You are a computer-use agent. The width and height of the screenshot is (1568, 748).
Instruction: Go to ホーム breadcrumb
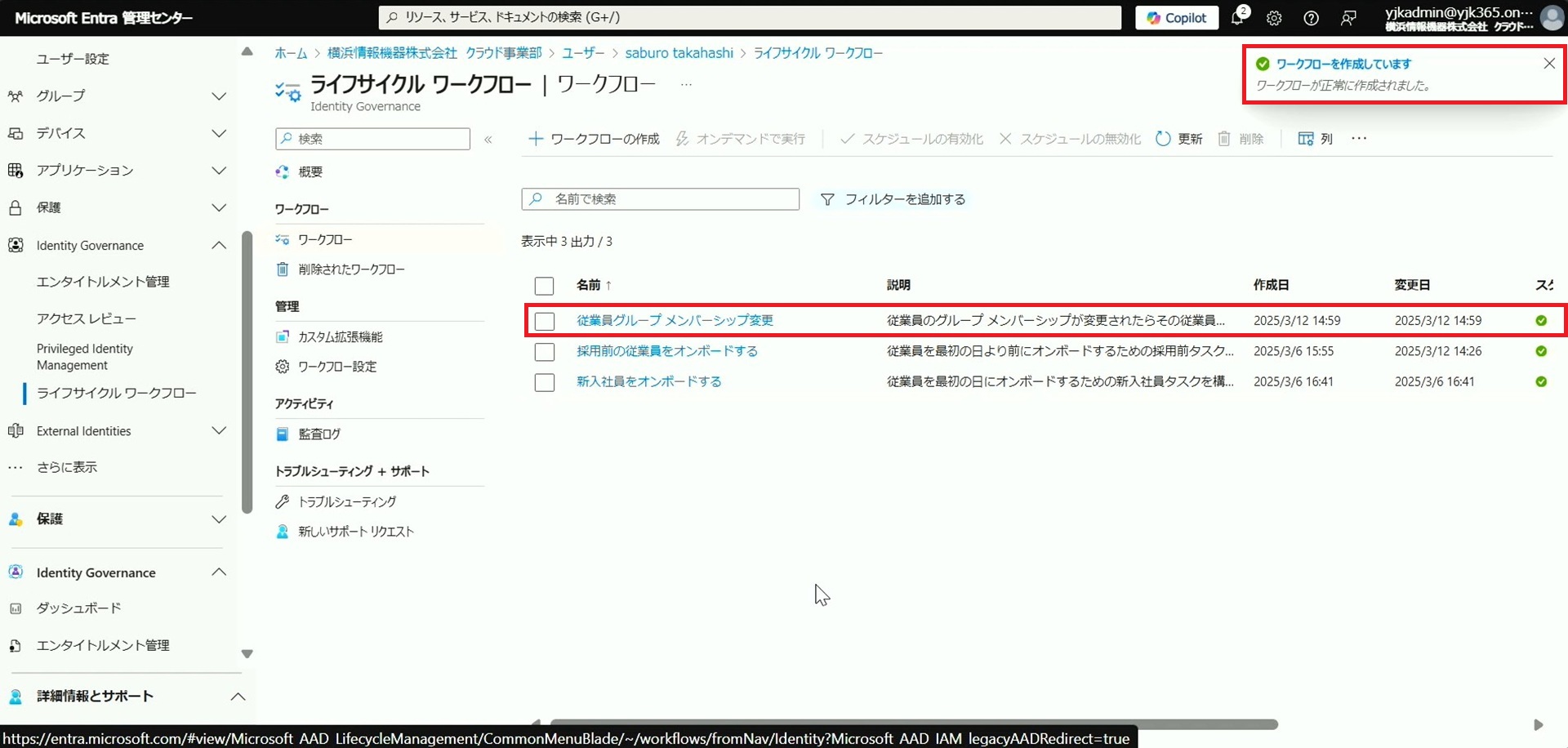(x=291, y=53)
